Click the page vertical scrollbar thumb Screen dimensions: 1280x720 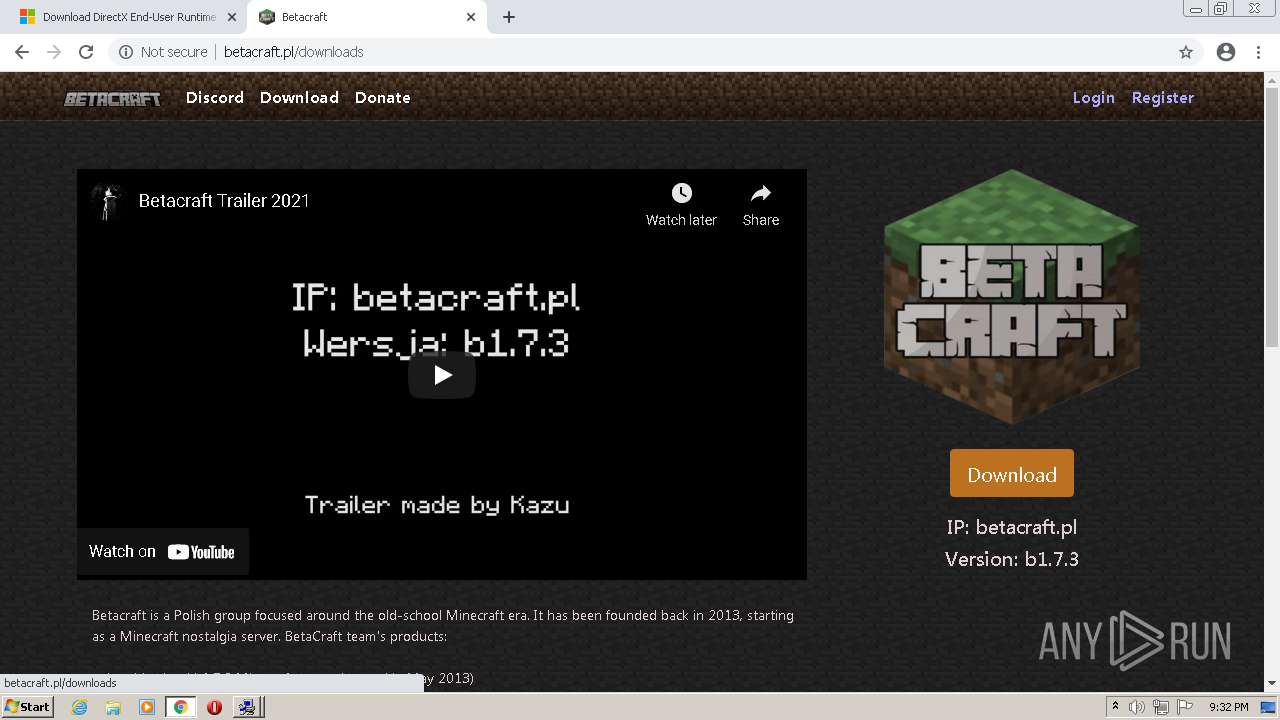point(1272,216)
